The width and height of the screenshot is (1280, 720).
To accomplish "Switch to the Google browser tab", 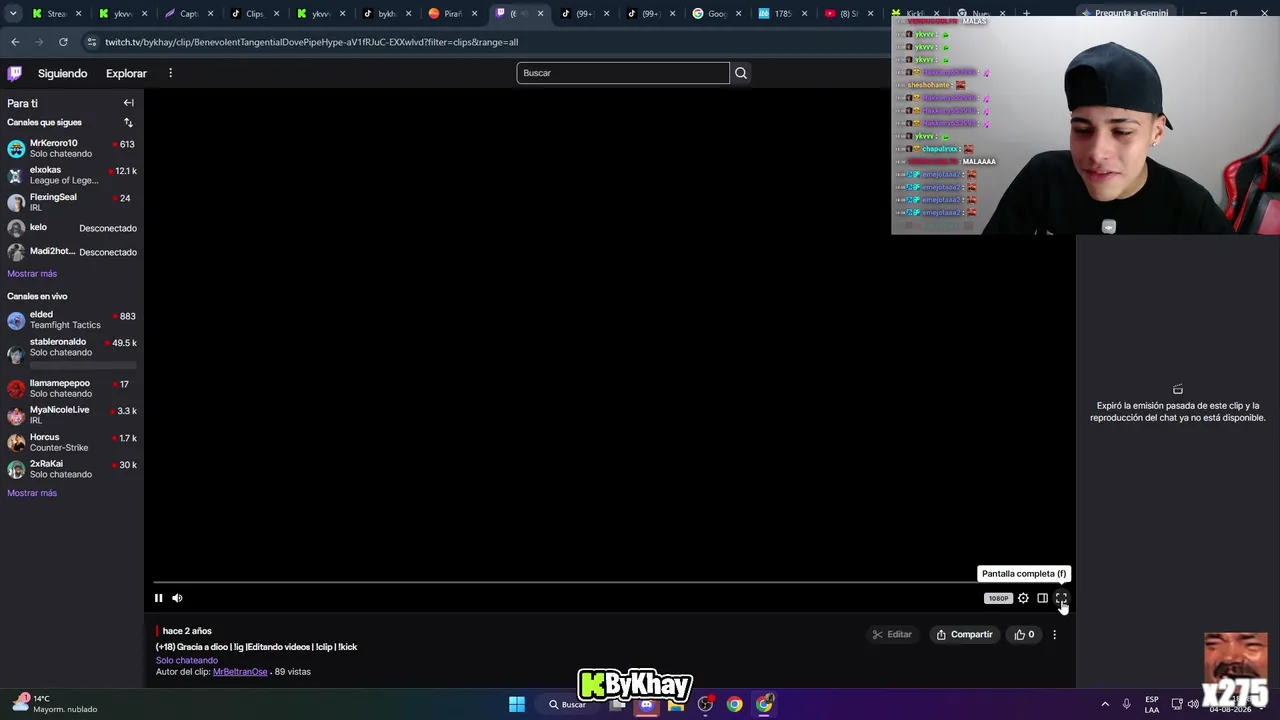I will click(x=716, y=14).
